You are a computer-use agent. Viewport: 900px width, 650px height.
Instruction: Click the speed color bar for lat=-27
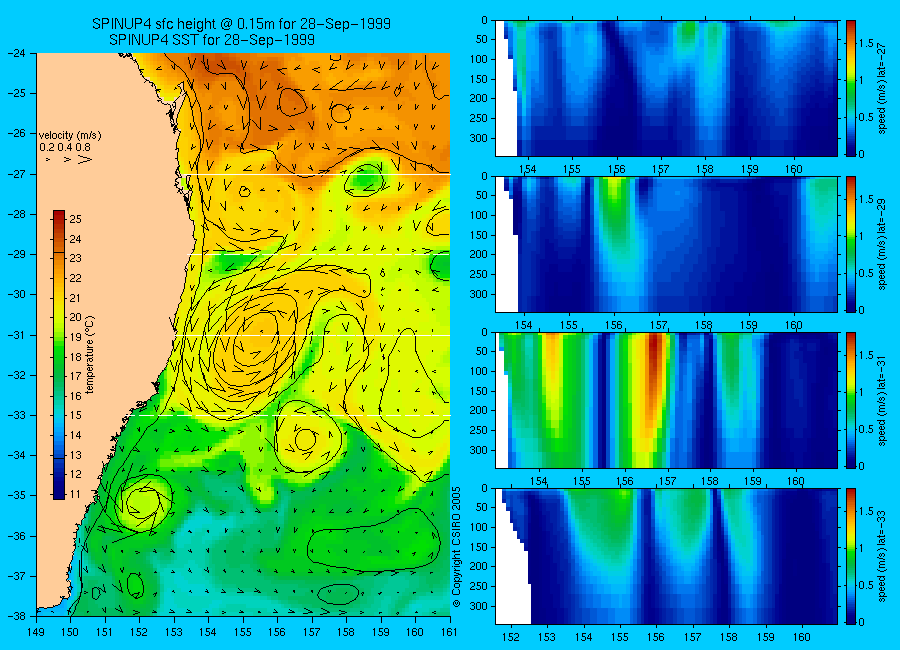pyautogui.click(x=851, y=88)
